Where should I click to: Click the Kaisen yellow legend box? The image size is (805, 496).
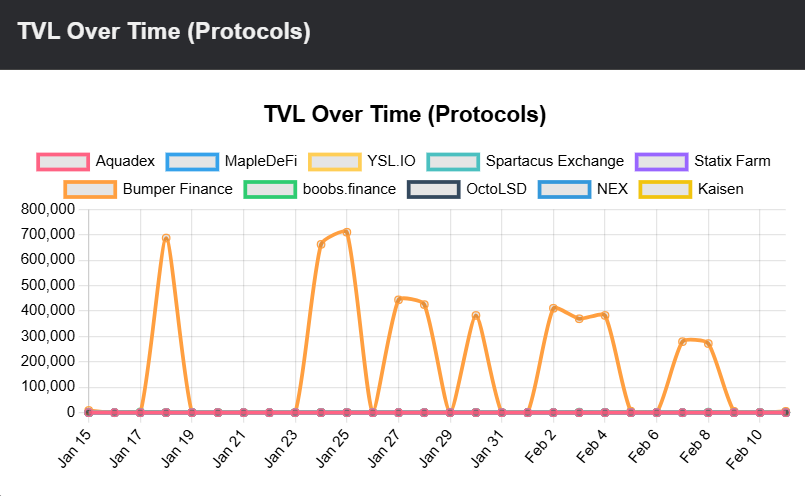pos(665,188)
